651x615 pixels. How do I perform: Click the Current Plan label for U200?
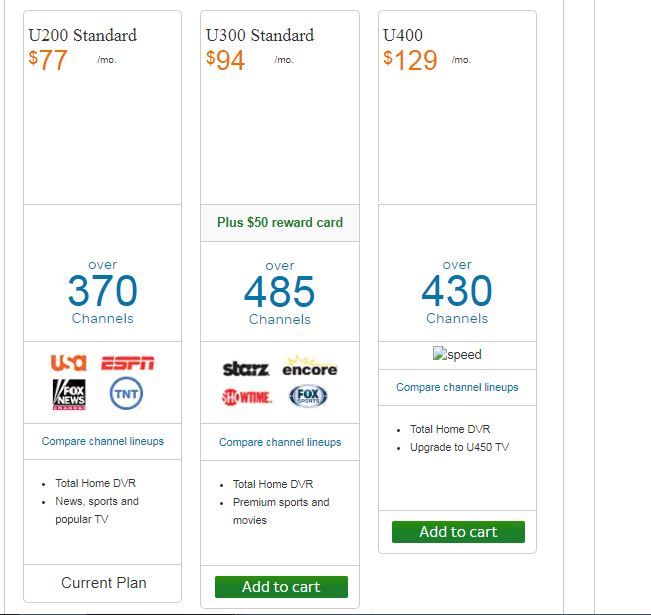pyautogui.click(x=103, y=583)
